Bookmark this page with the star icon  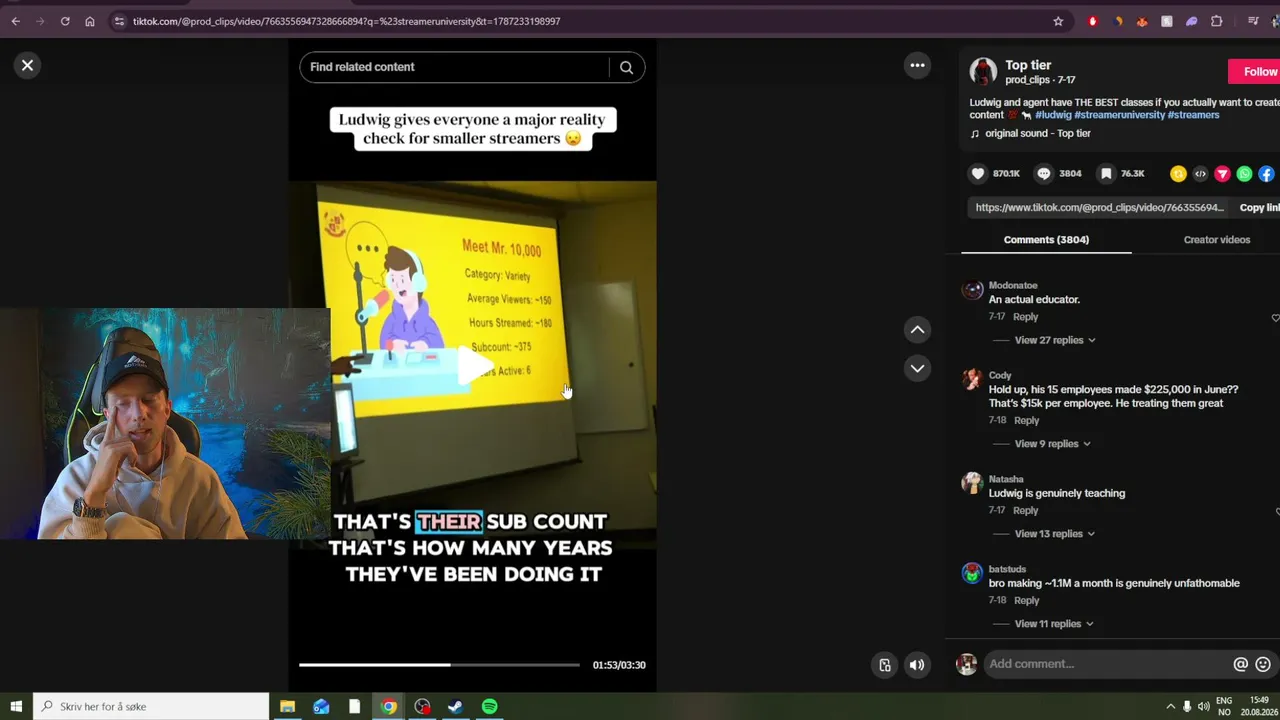(1058, 21)
